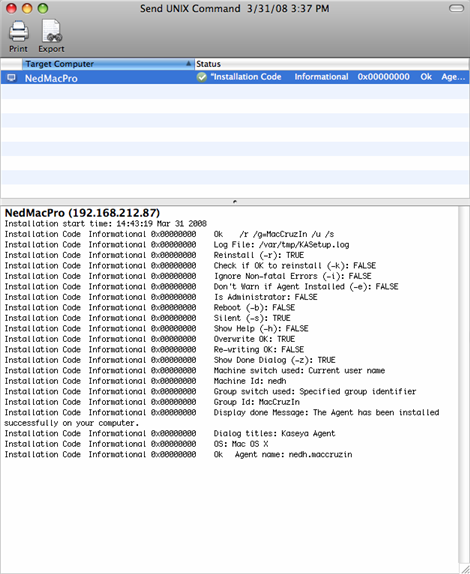Click the Export label text in toolbar

pos(51,49)
